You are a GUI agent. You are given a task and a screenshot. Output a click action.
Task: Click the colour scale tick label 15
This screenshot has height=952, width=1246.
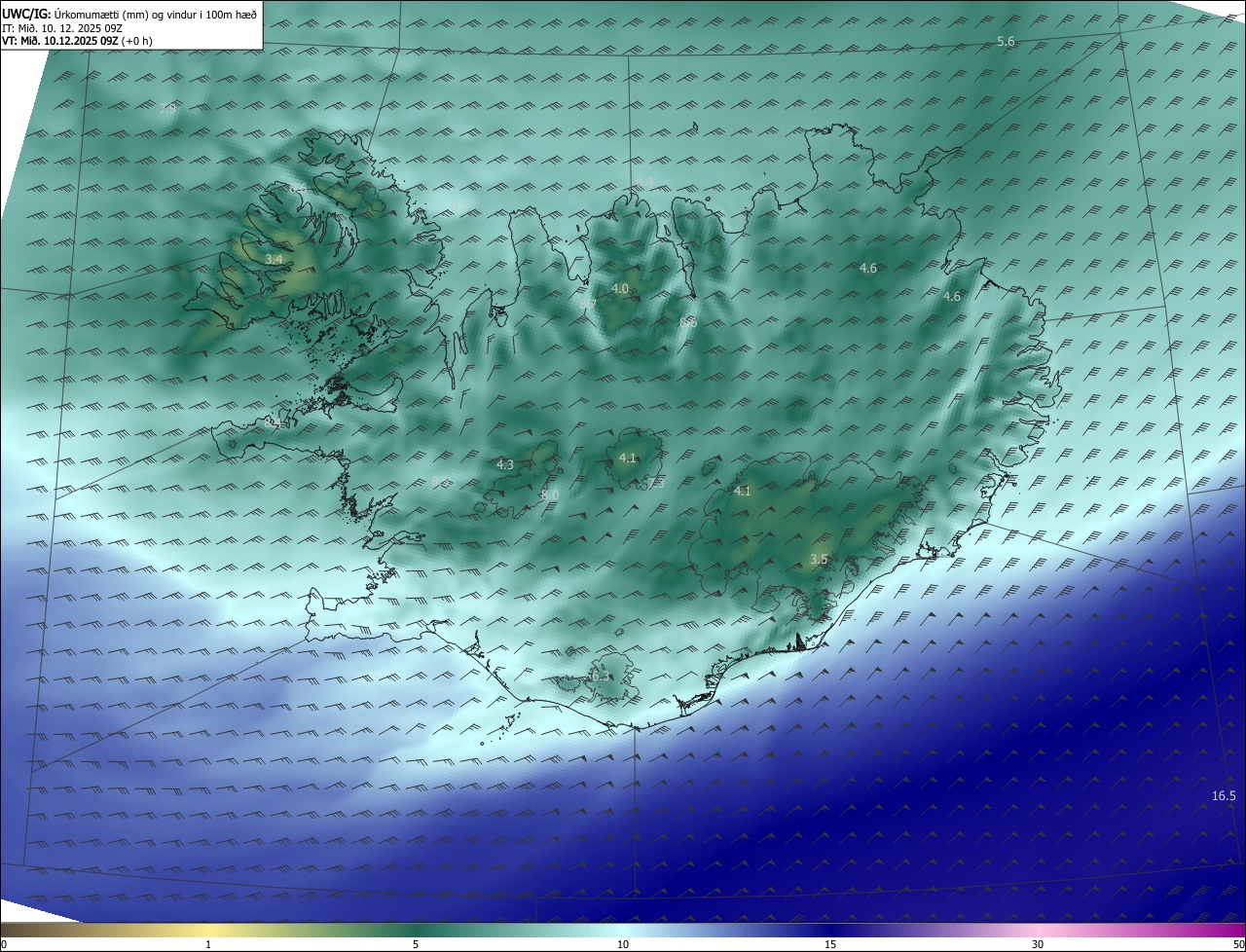830,944
